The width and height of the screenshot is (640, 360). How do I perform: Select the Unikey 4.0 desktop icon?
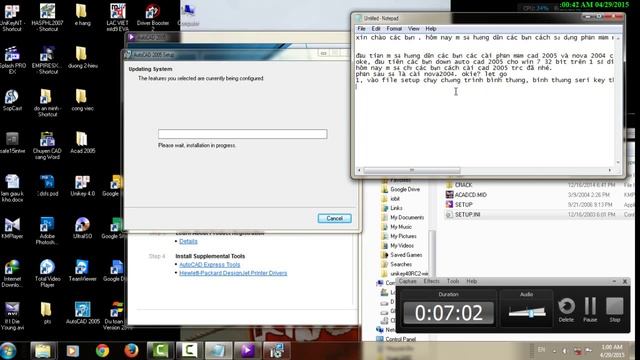[82, 186]
